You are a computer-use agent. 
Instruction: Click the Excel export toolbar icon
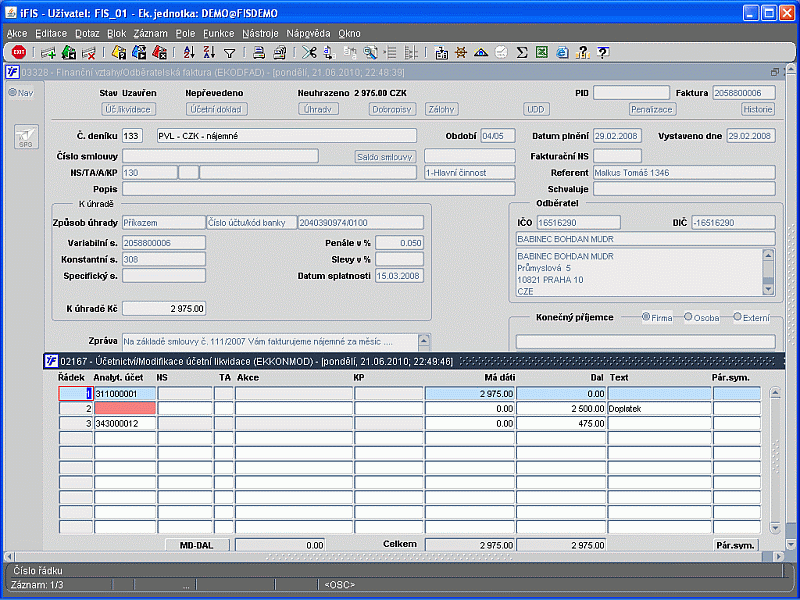(541, 53)
